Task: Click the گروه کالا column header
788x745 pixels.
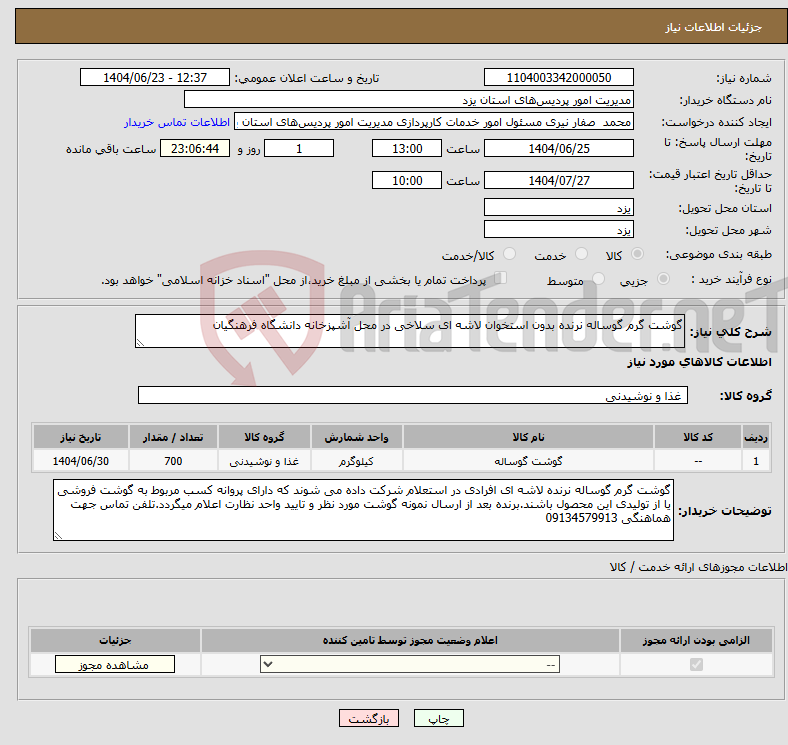Action: coord(264,437)
